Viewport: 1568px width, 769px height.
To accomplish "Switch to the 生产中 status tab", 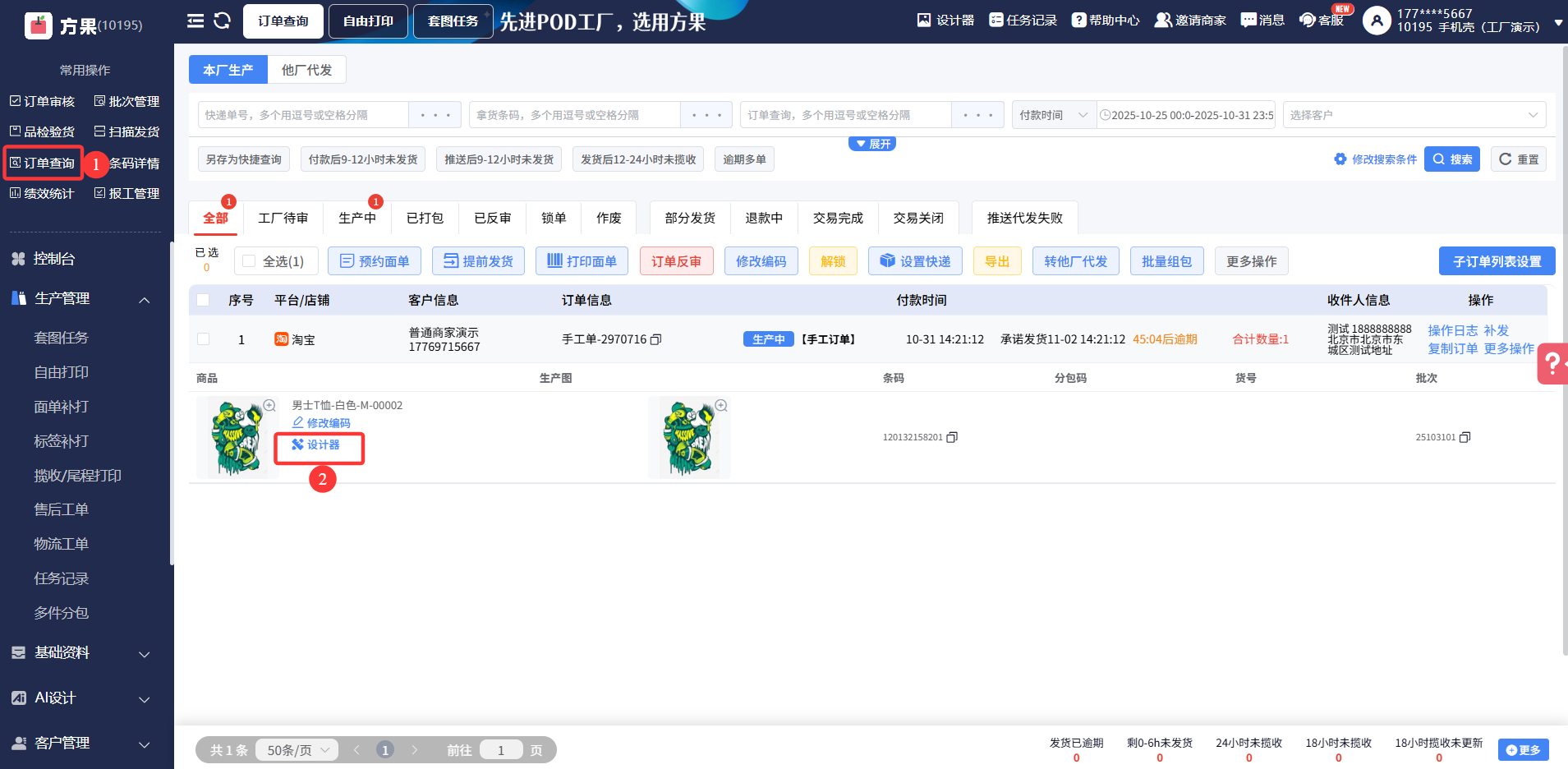I will [x=357, y=218].
